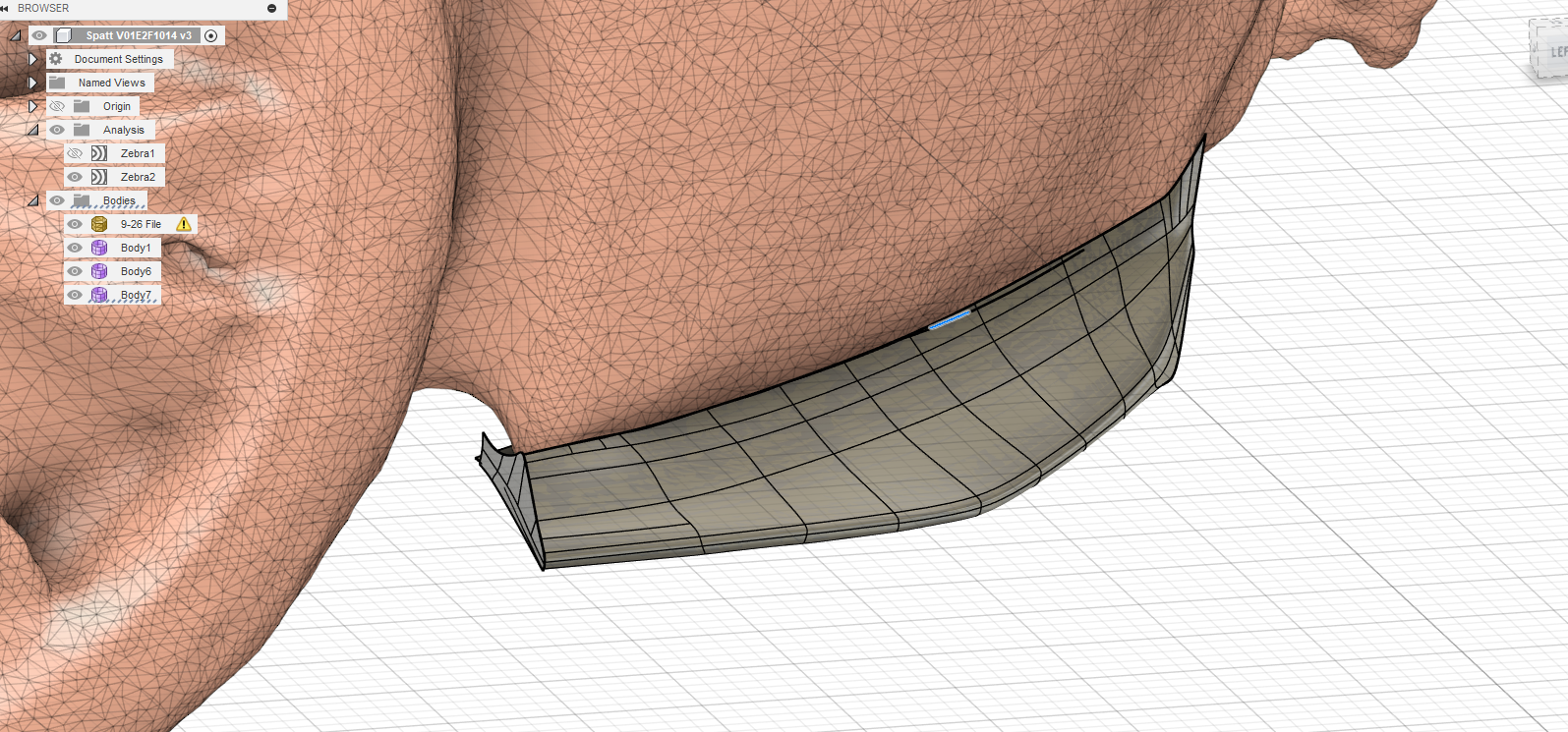Click the purple Body6 form icon

[x=99, y=271]
